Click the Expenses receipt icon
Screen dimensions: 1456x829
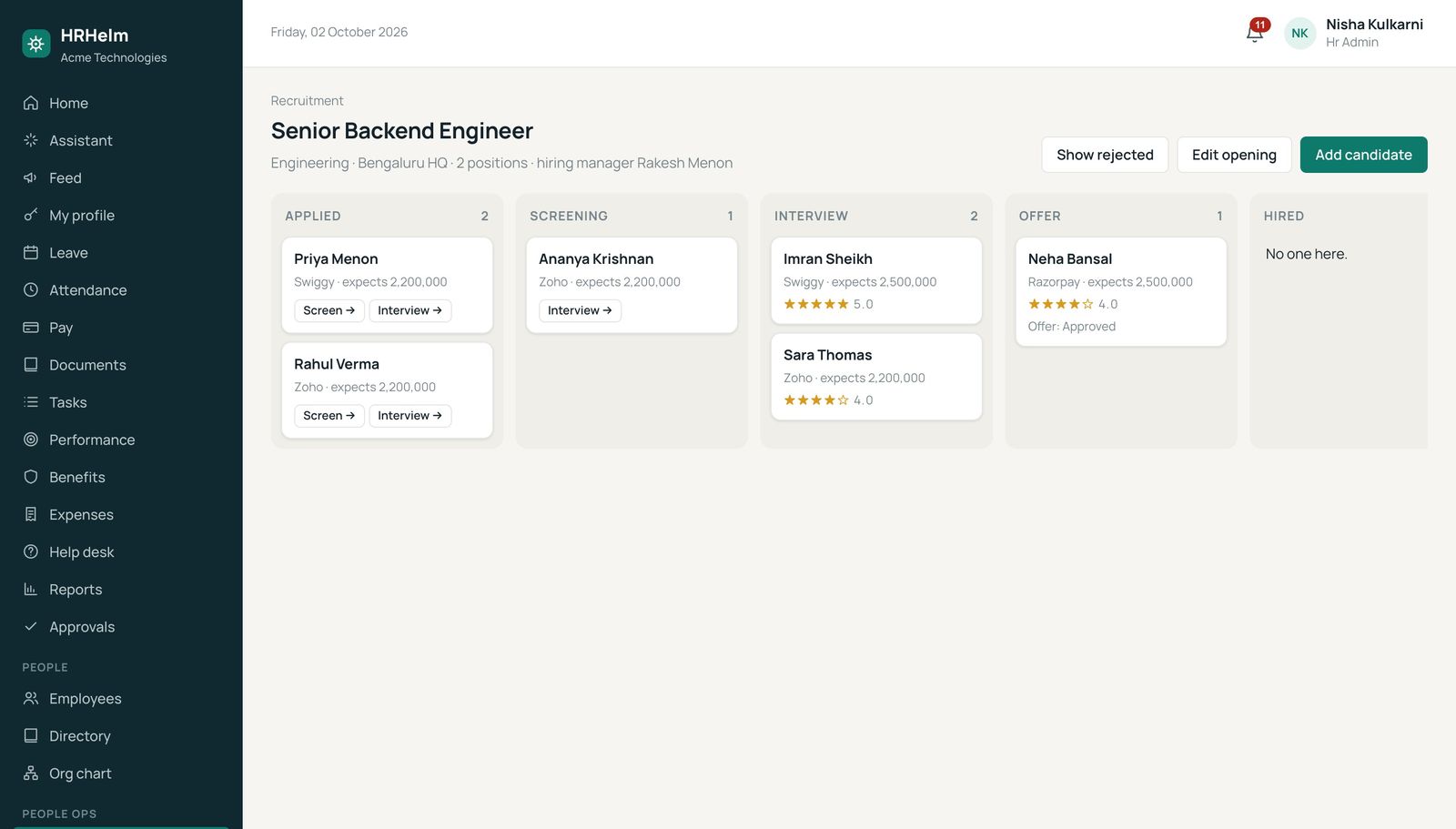pos(31,514)
